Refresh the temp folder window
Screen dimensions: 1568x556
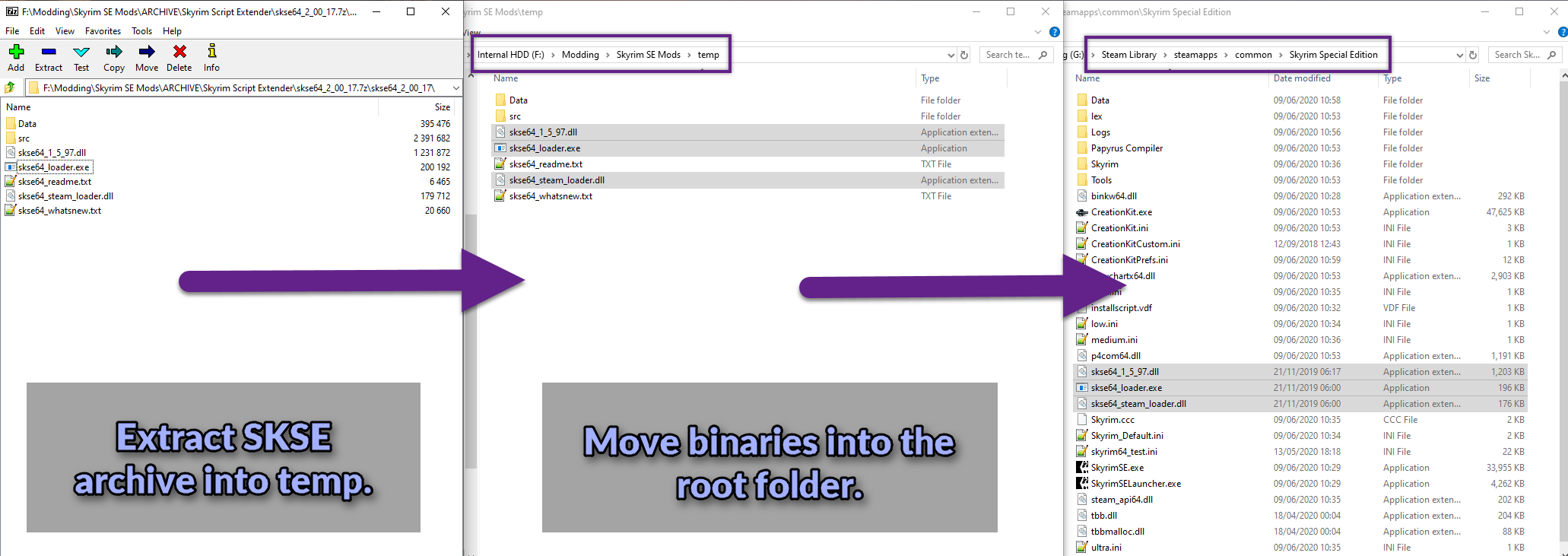[x=964, y=55]
